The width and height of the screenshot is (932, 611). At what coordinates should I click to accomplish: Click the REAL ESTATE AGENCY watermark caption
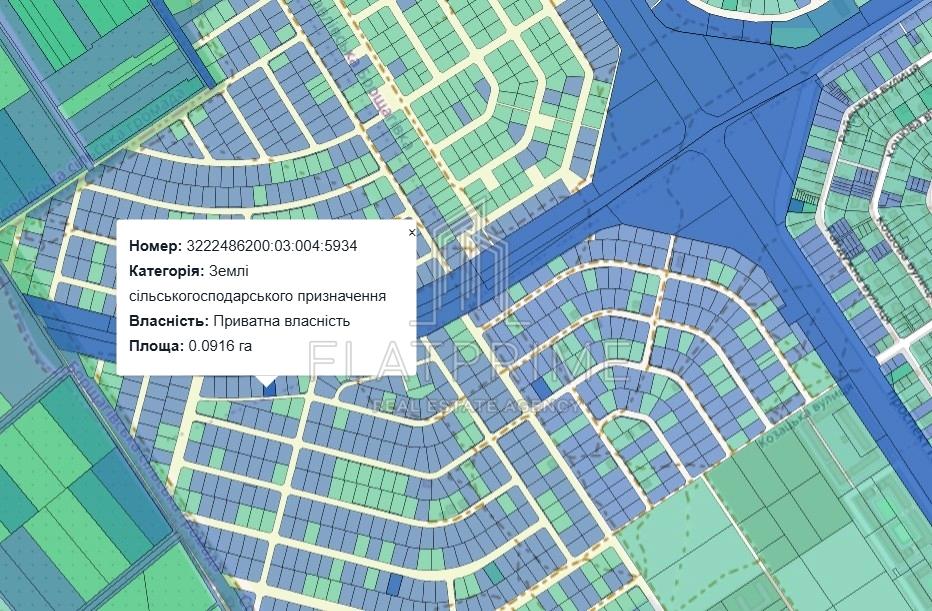coord(474,405)
